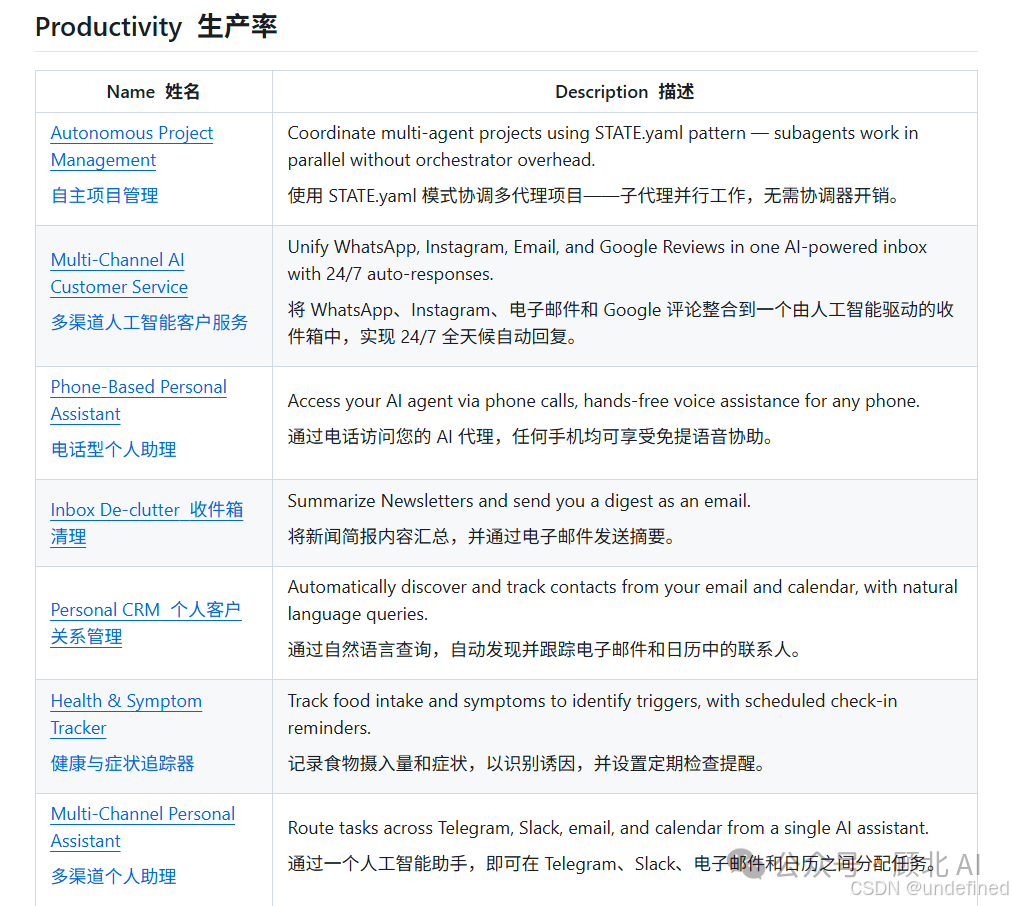Click the 自主项目管理 Chinese link

103,196
